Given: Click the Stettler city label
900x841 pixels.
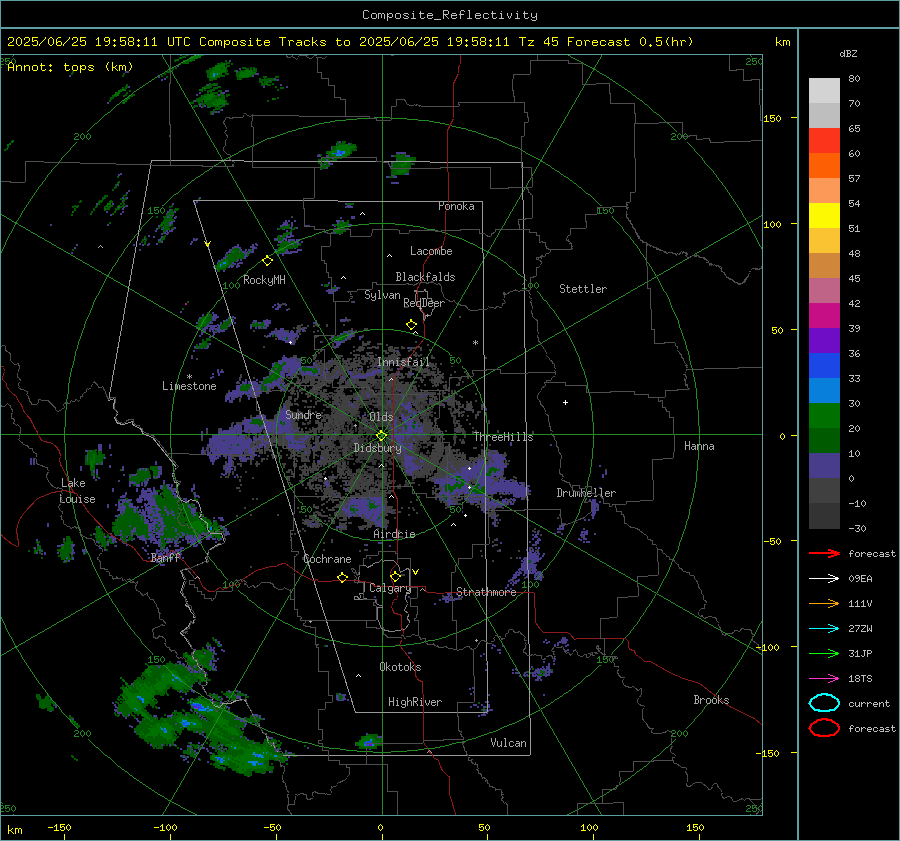Looking at the screenshot, I should (x=583, y=289).
